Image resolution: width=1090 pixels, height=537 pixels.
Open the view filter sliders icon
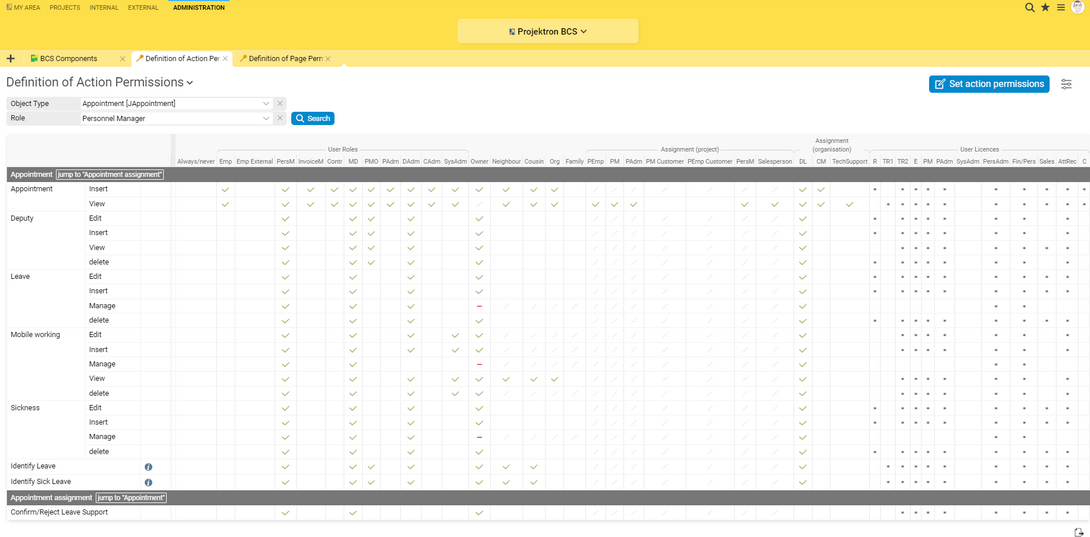(x=1066, y=84)
